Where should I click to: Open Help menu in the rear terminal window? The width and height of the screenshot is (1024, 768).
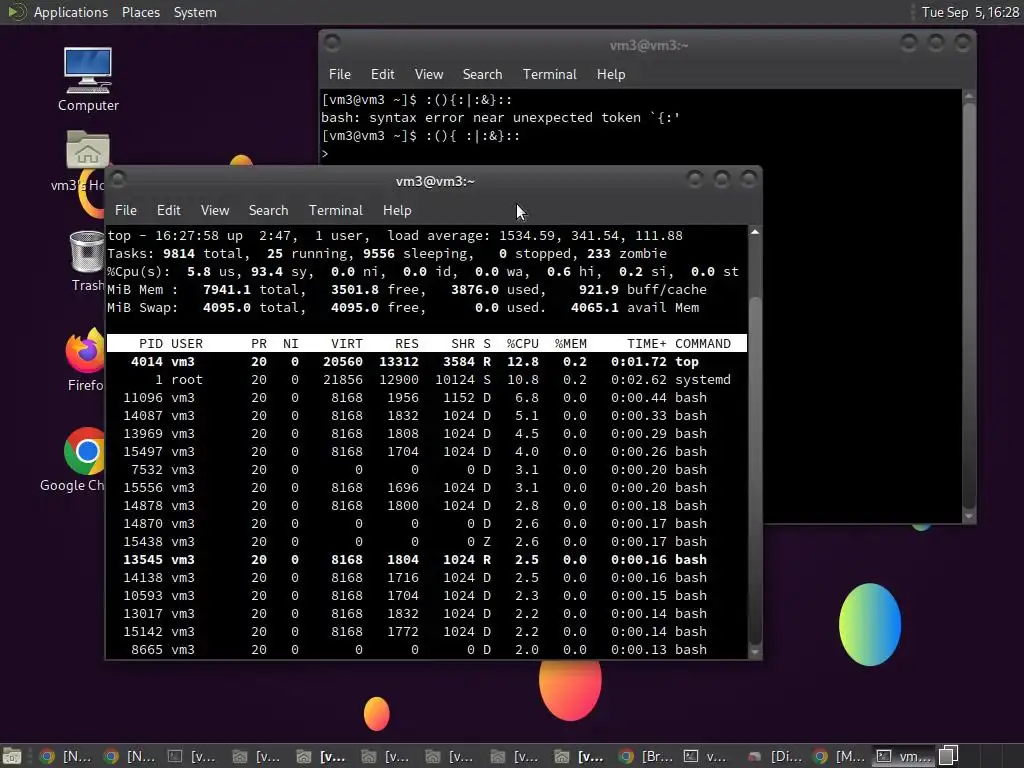point(611,74)
